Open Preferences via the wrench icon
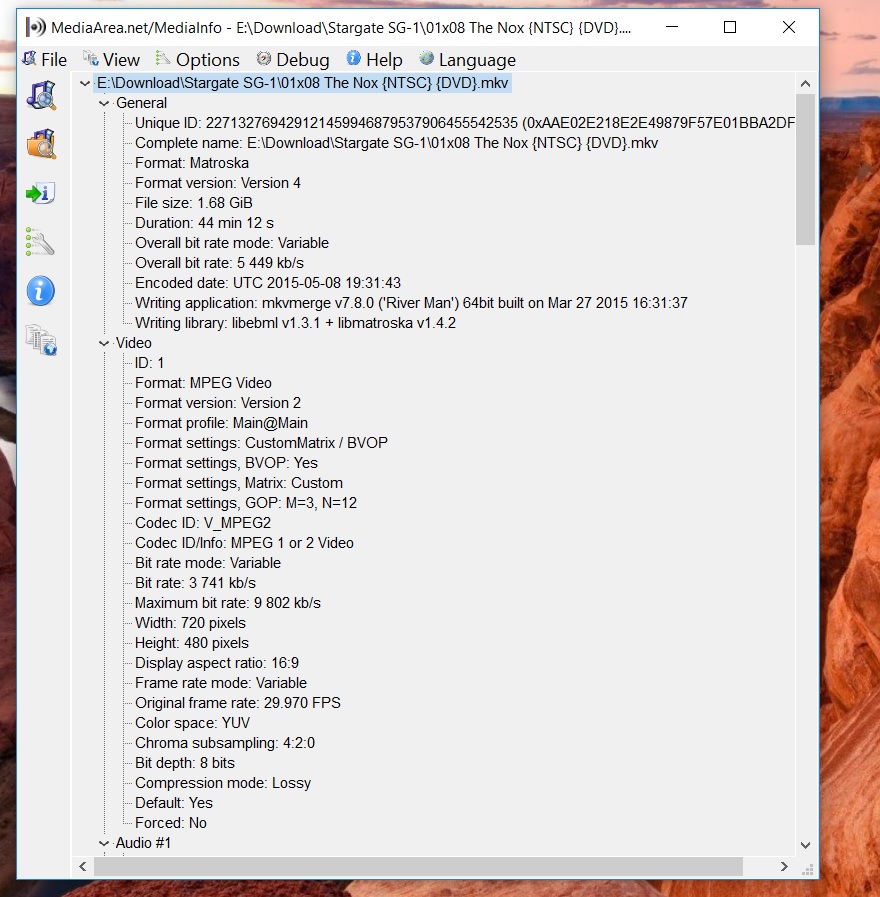 pyautogui.click(x=41, y=242)
